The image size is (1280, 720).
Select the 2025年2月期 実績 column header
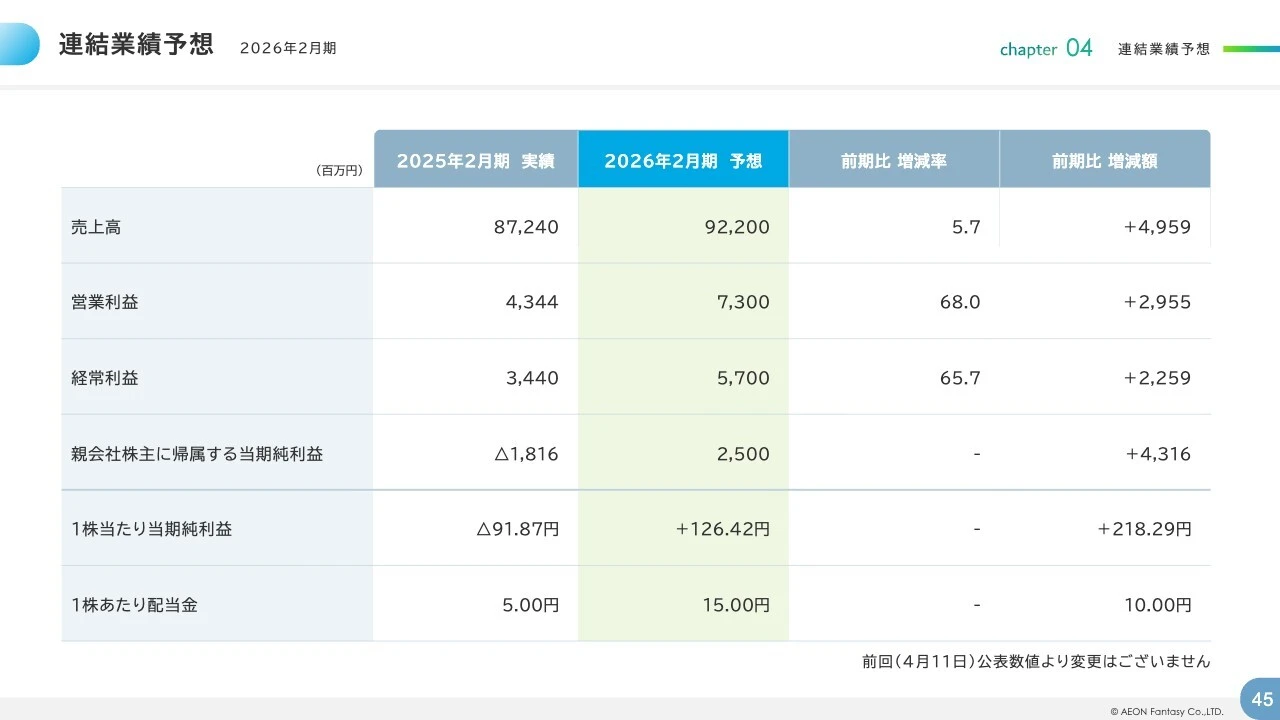click(x=475, y=160)
